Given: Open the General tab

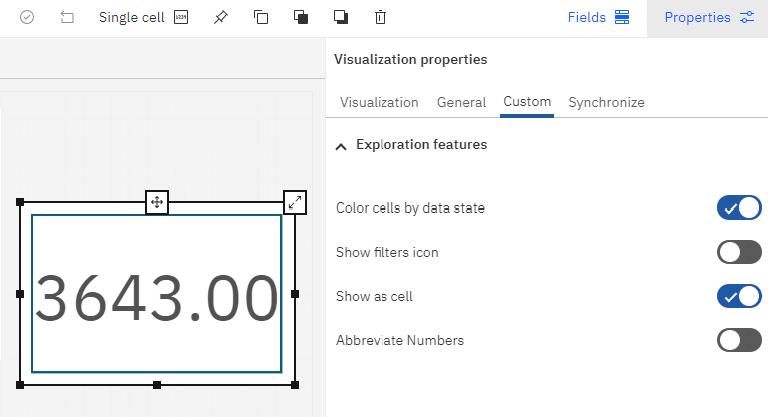Looking at the screenshot, I should (461, 102).
